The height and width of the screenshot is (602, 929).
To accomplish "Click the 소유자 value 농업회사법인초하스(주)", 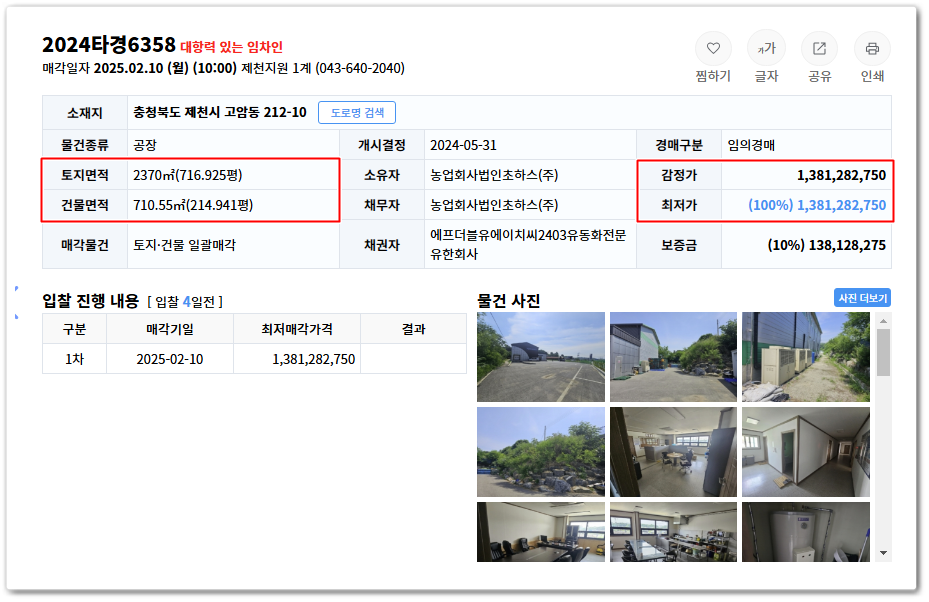I will [x=494, y=175].
